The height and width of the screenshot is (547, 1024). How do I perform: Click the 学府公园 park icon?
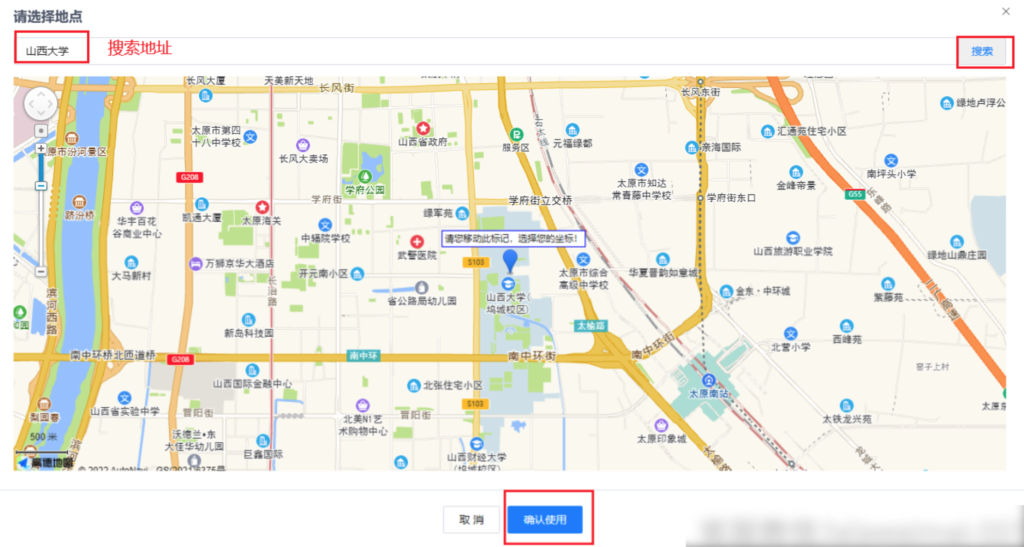click(x=364, y=176)
